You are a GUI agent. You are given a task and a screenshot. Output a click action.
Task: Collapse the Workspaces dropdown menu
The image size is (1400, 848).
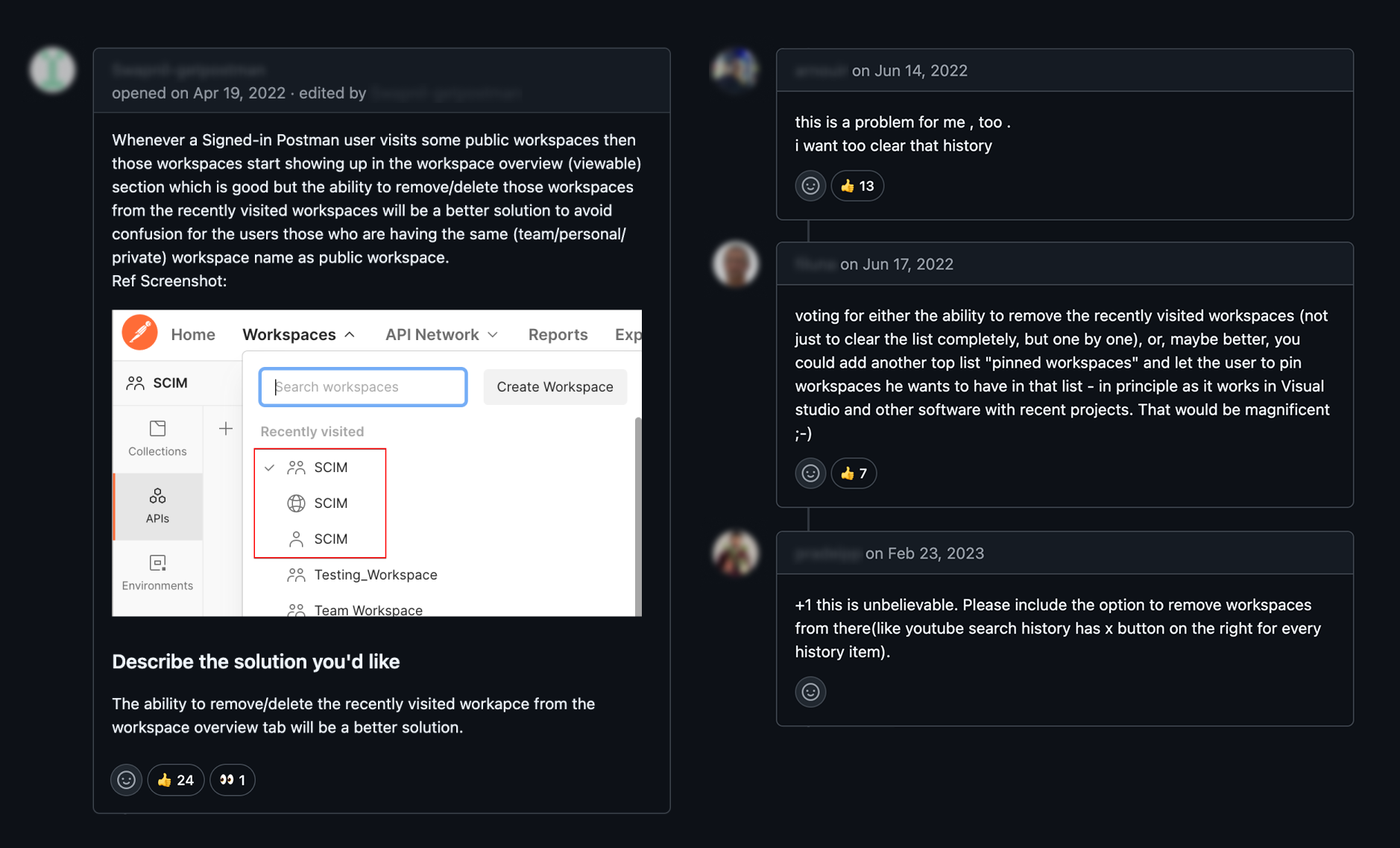tap(298, 335)
